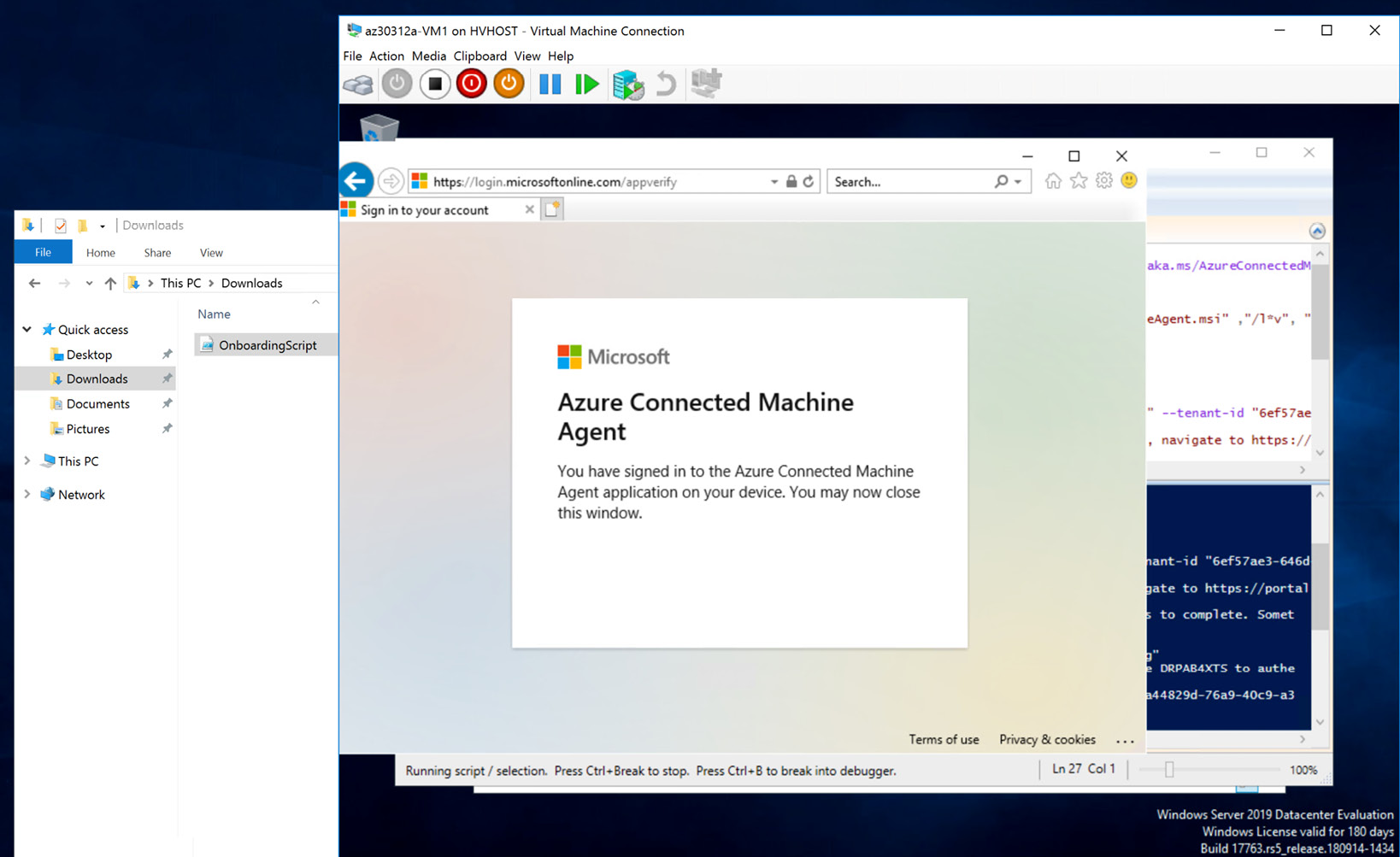This screenshot has height=857, width=1400.
Task: Click the ellipsis more options at page footer
Action: pyautogui.click(x=1125, y=741)
